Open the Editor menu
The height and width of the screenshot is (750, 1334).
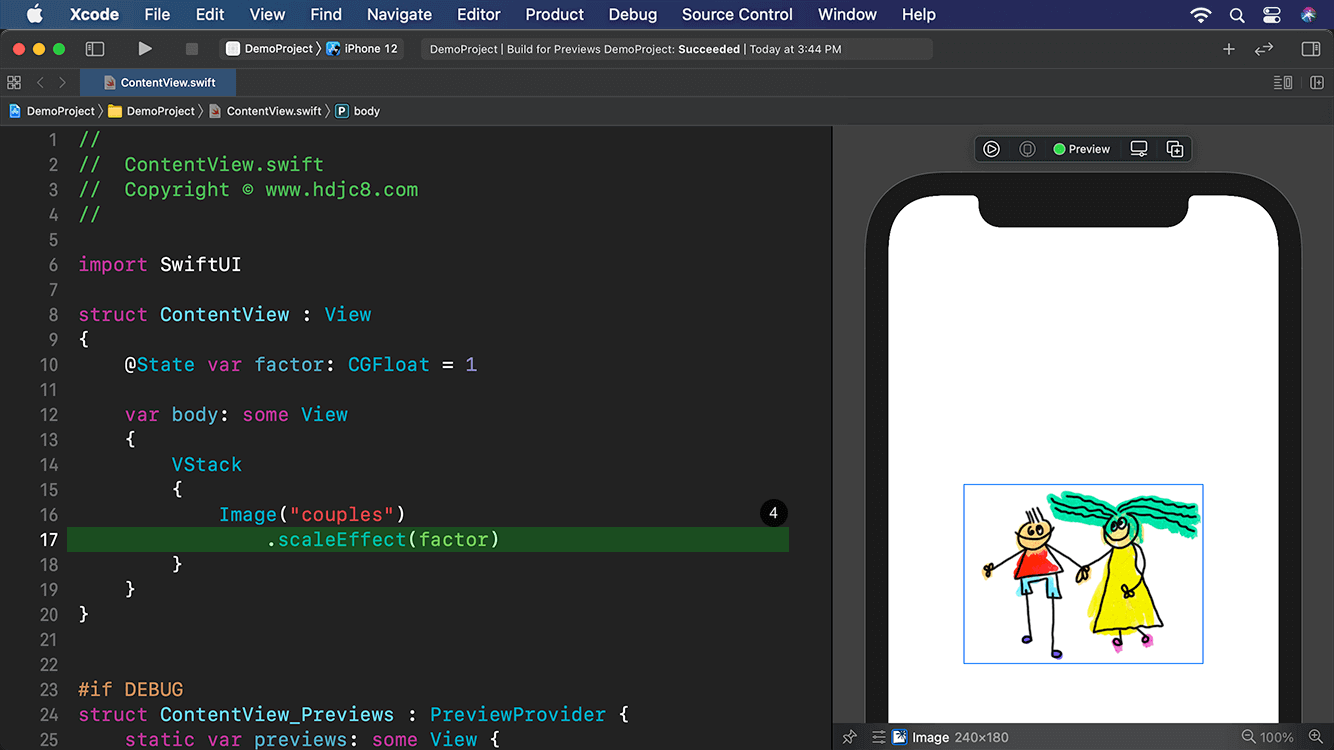pos(478,14)
